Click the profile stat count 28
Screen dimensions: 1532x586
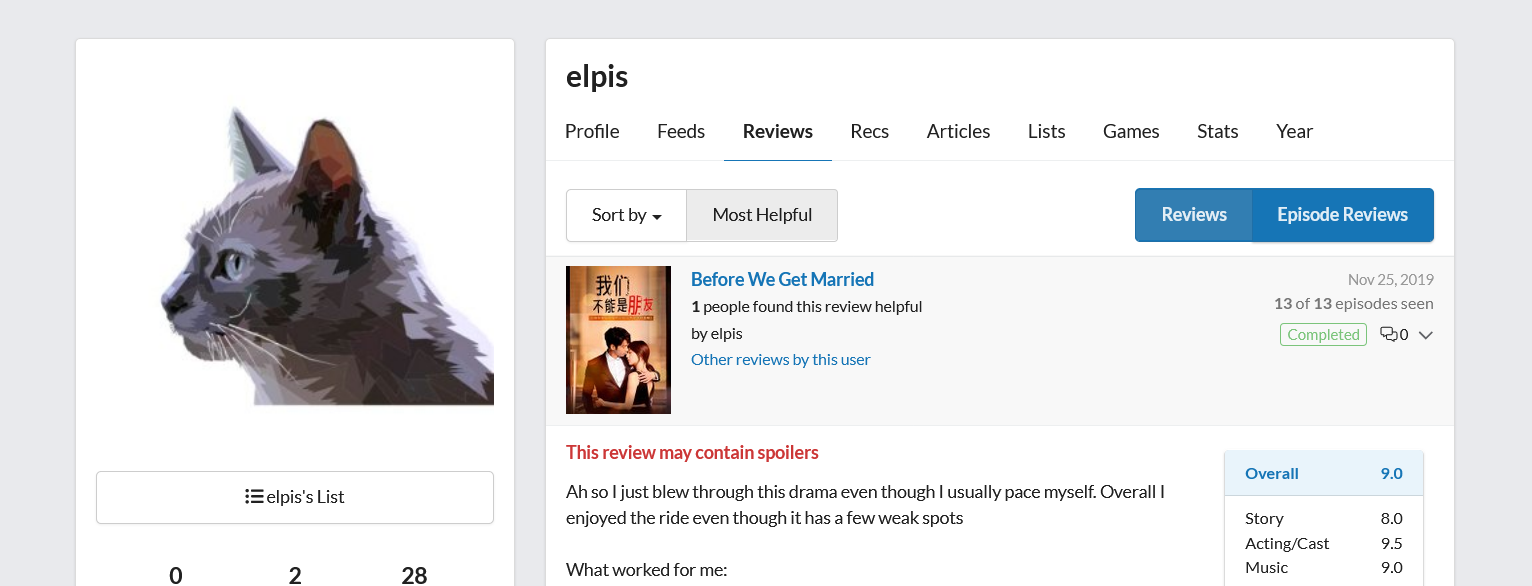point(414,575)
